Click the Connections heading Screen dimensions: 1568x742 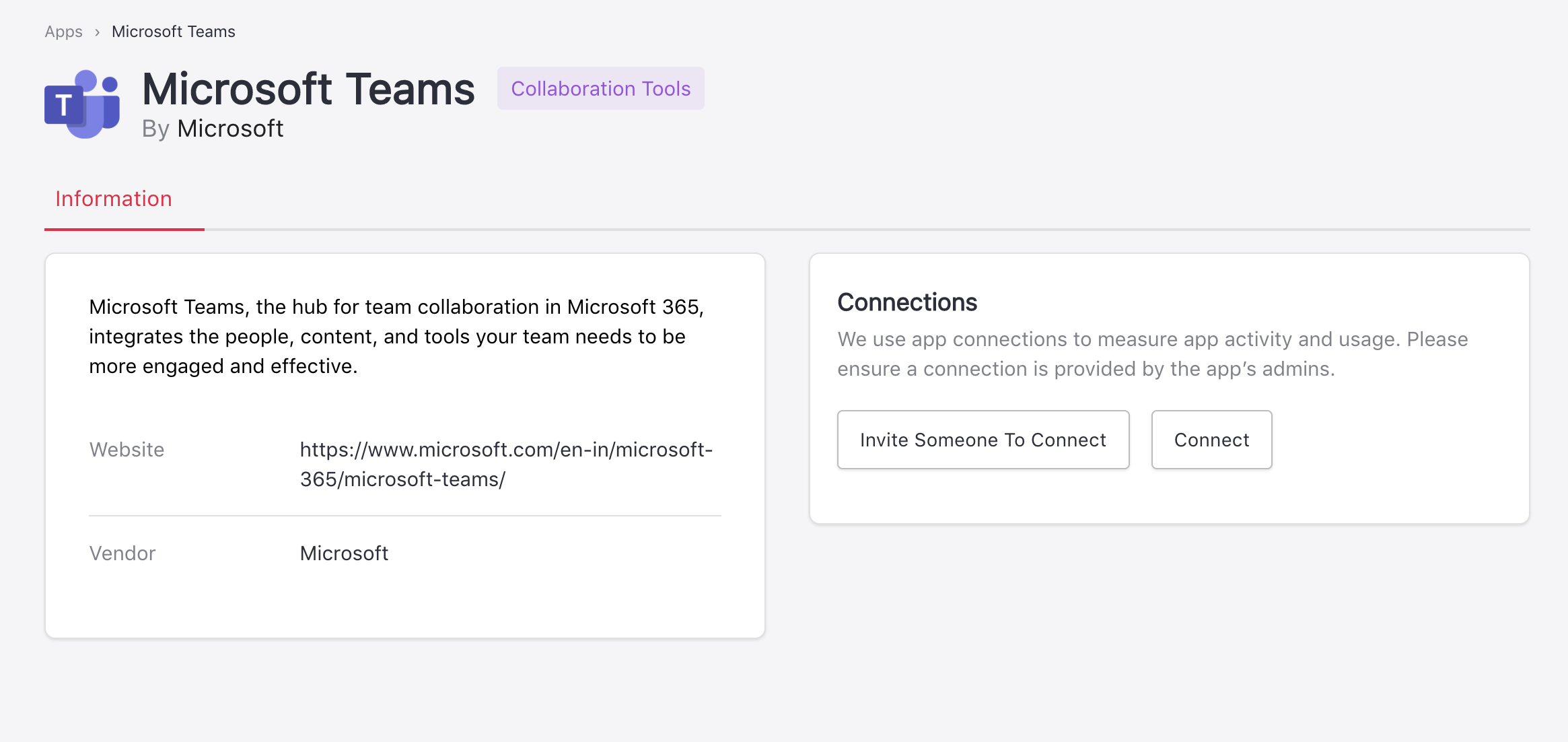906,302
